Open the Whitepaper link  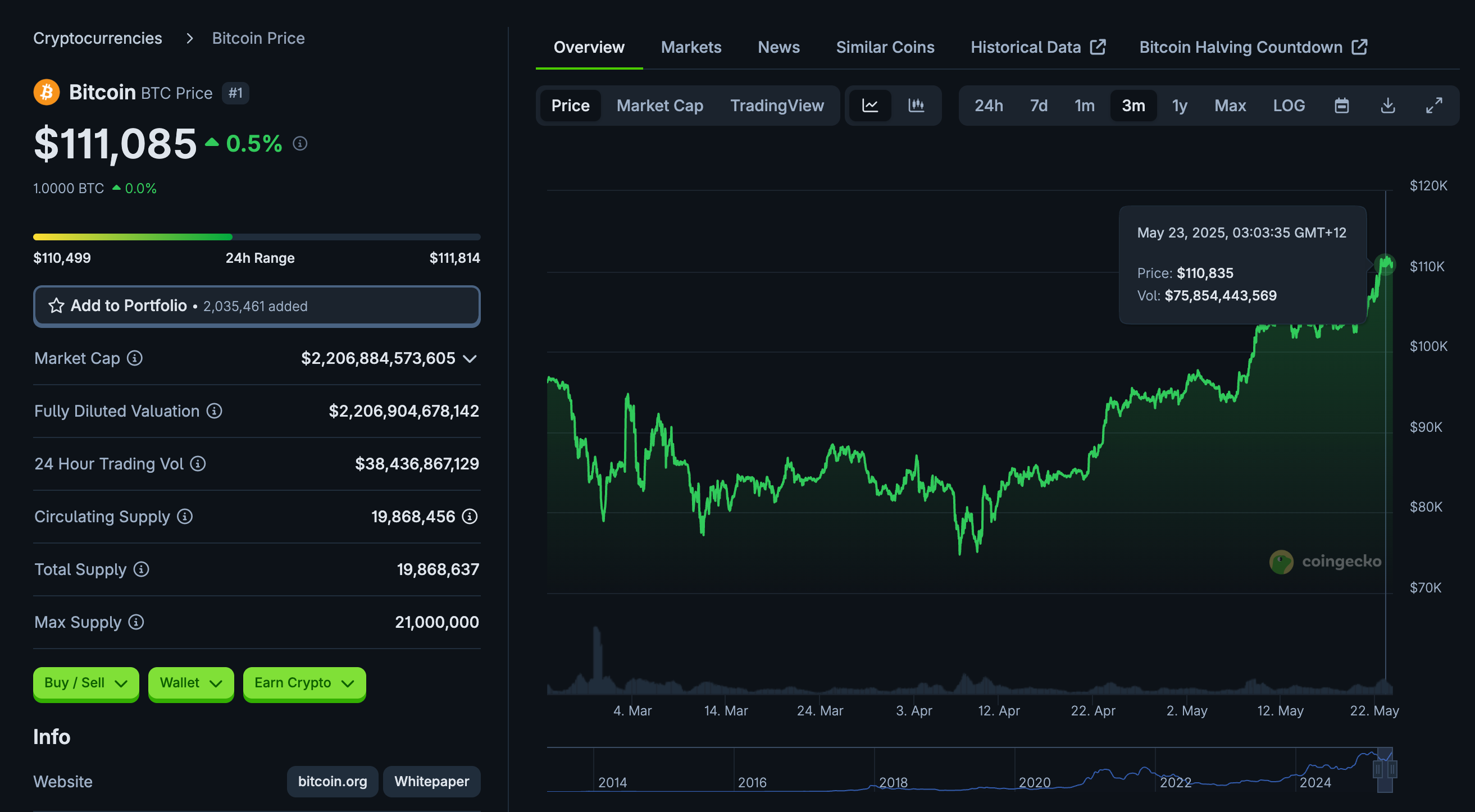[x=432, y=782]
